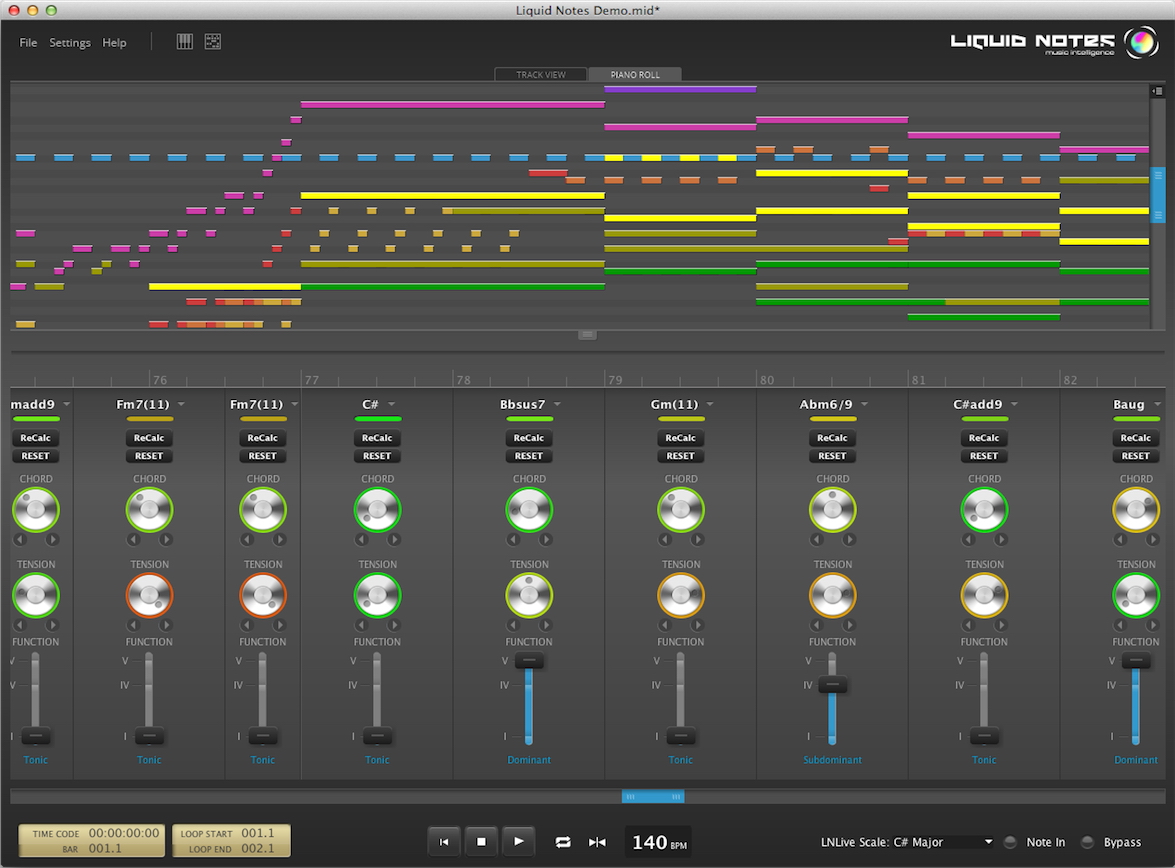Click the Abm6/9 function slider handle
The image size is (1175, 868).
(x=832, y=685)
